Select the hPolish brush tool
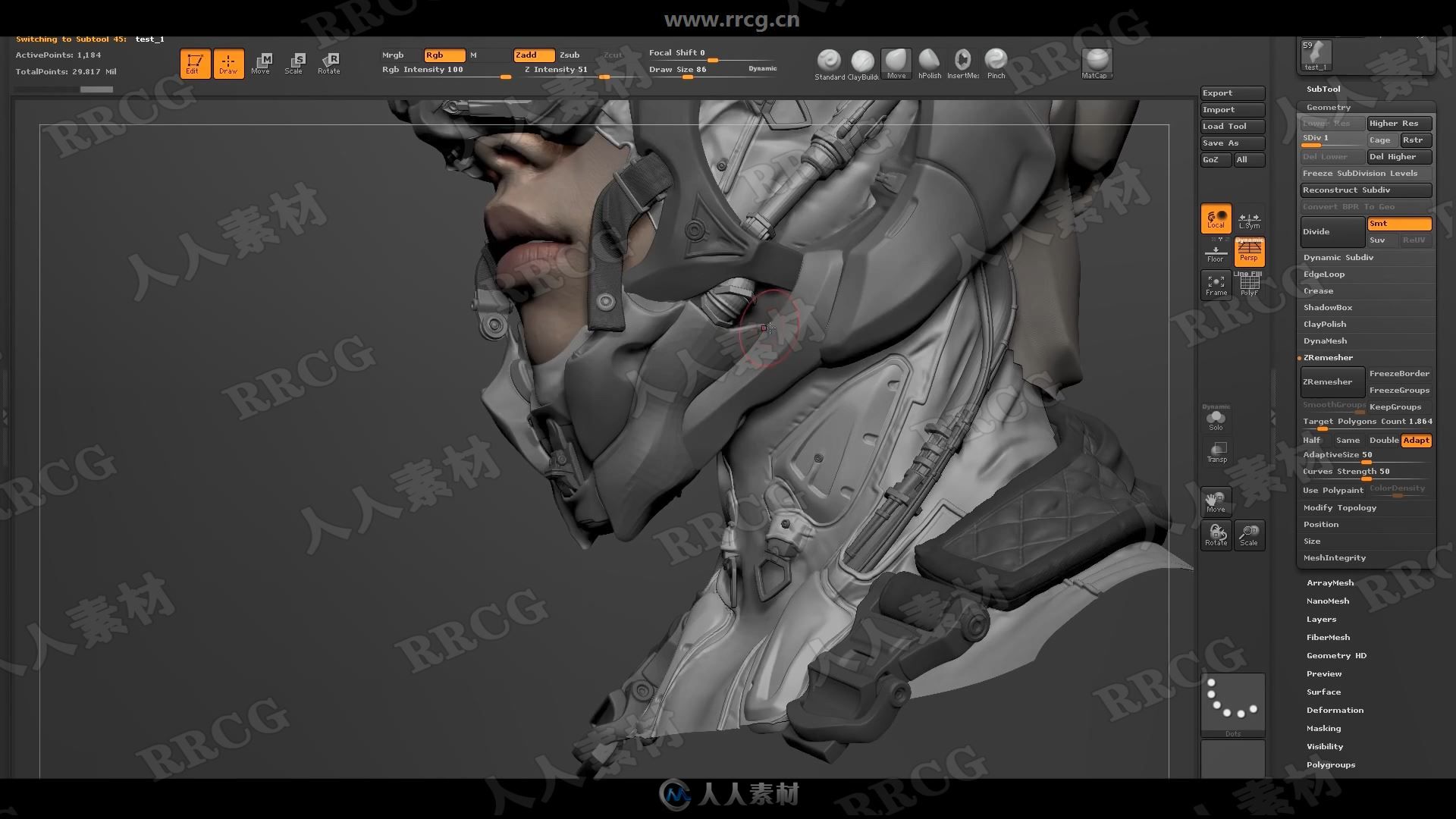 pyautogui.click(x=929, y=62)
